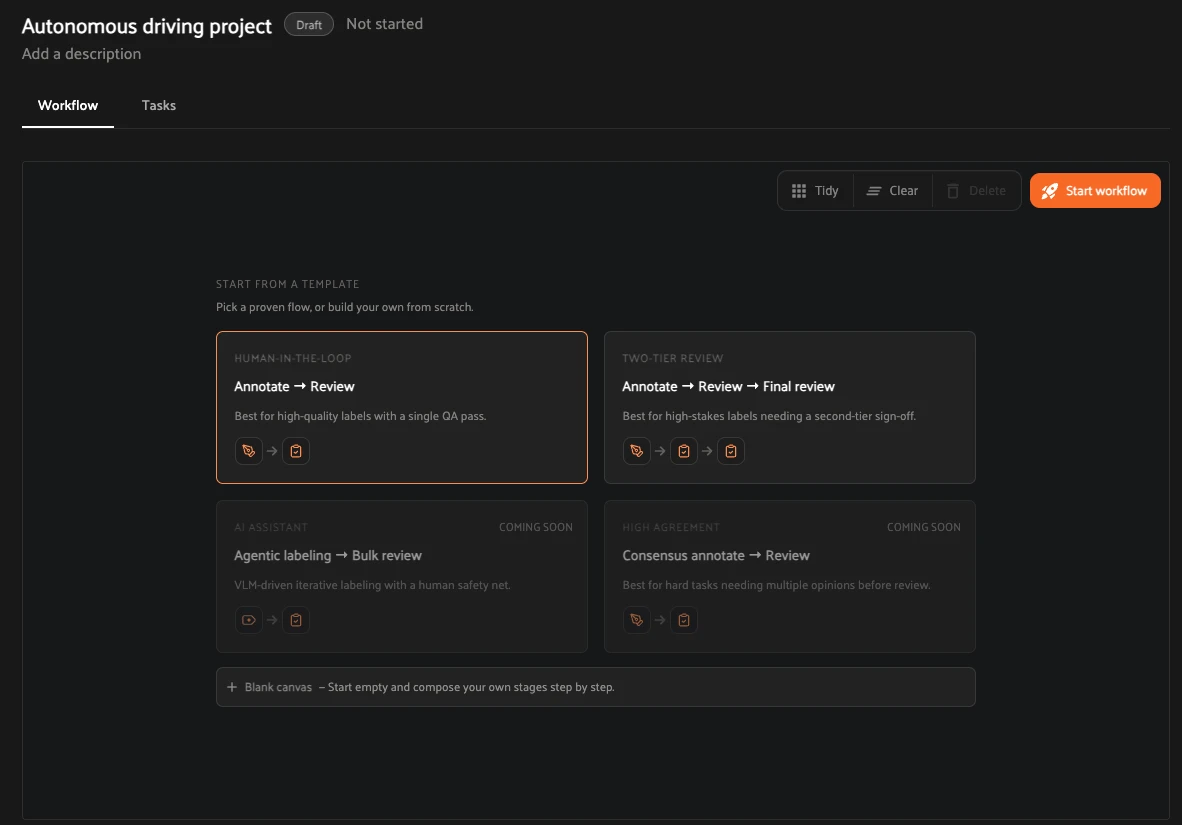Image resolution: width=1182 pixels, height=825 pixels.
Task: Click agentic labeling icon in AI Assistant card
Action: click(249, 620)
